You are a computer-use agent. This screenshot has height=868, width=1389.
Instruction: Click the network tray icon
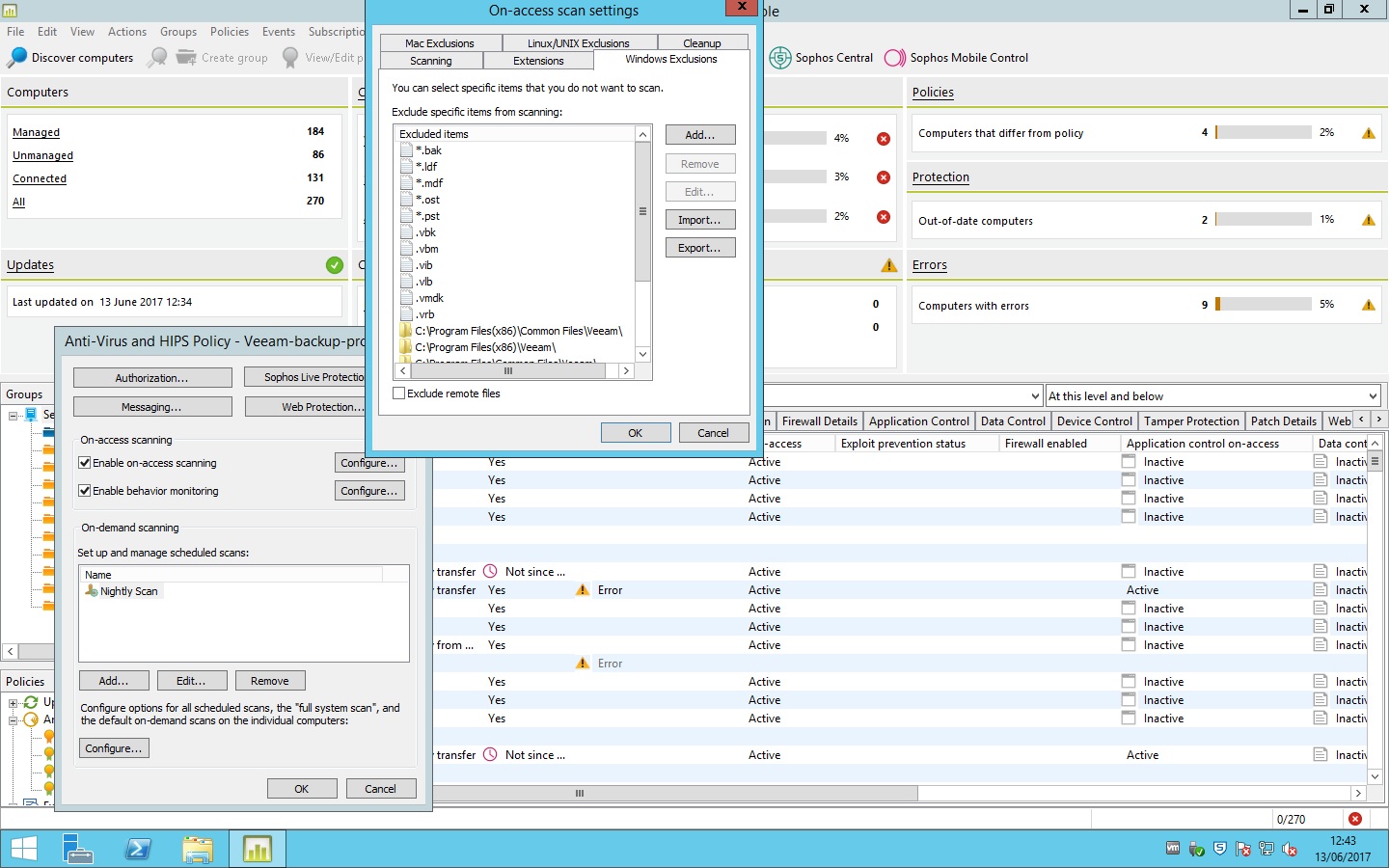tap(1266, 850)
